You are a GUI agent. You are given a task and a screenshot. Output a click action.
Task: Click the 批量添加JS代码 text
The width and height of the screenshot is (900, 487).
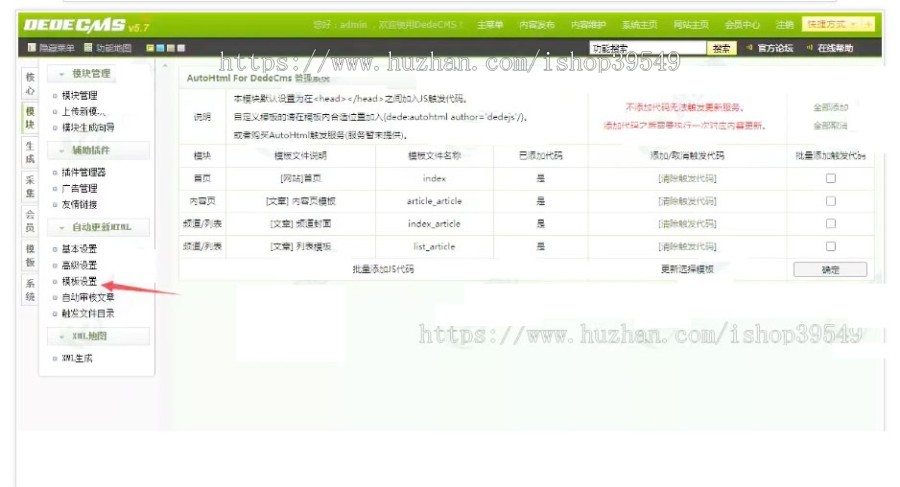pyautogui.click(x=383, y=269)
